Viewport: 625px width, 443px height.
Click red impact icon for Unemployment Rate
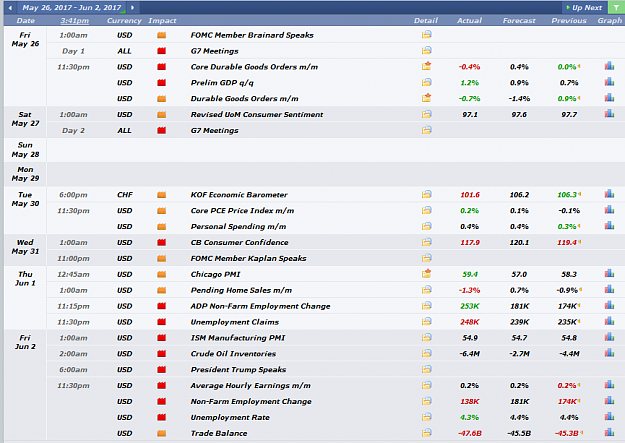tap(161, 417)
